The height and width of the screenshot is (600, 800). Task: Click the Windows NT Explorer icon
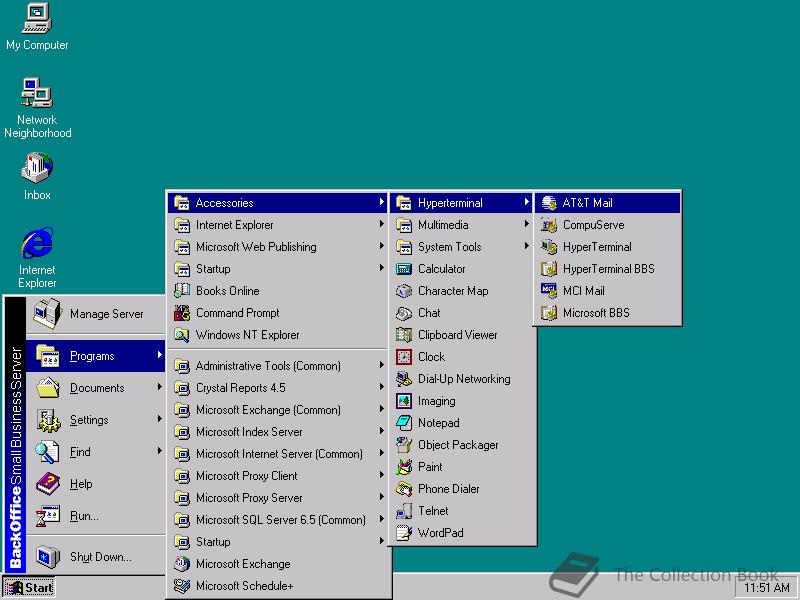pyautogui.click(x=182, y=335)
